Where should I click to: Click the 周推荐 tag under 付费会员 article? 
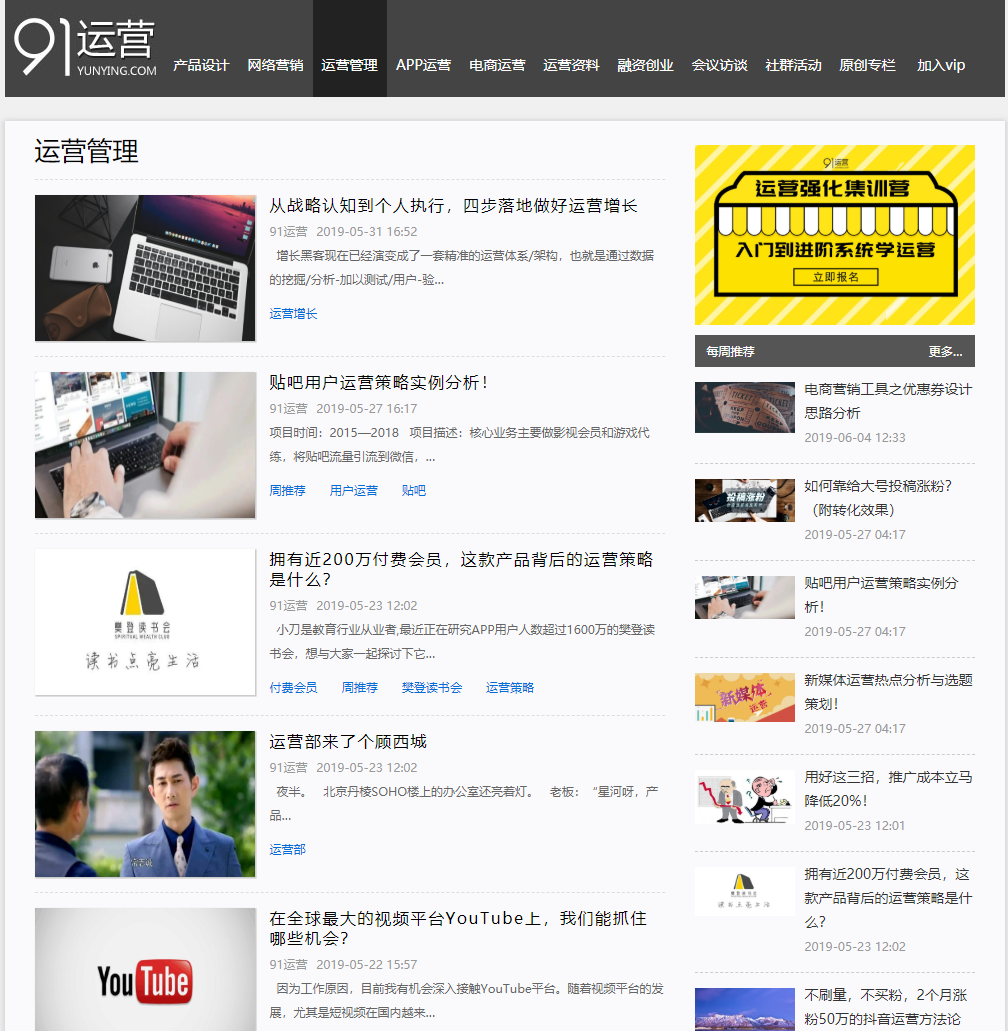(x=360, y=688)
